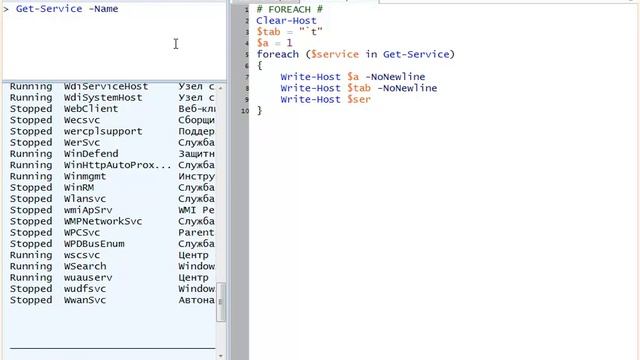This screenshot has height=360, width=640.
Task: Click the WwanSvc service name
Action: click(85, 300)
